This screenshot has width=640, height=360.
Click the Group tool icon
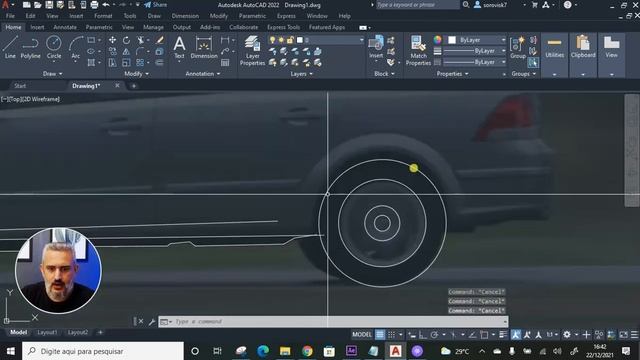coord(518,47)
